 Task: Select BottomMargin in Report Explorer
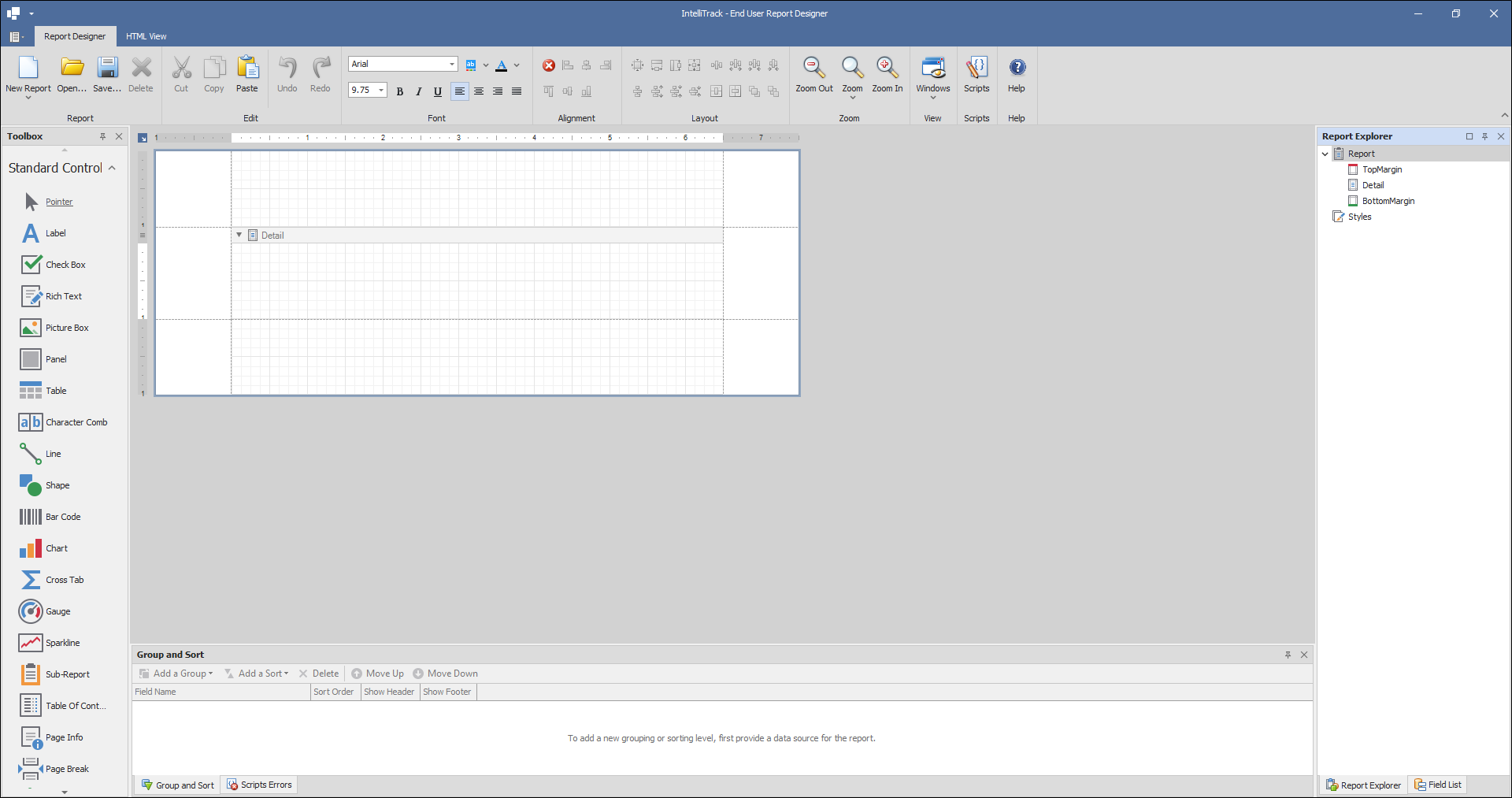tap(1388, 201)
